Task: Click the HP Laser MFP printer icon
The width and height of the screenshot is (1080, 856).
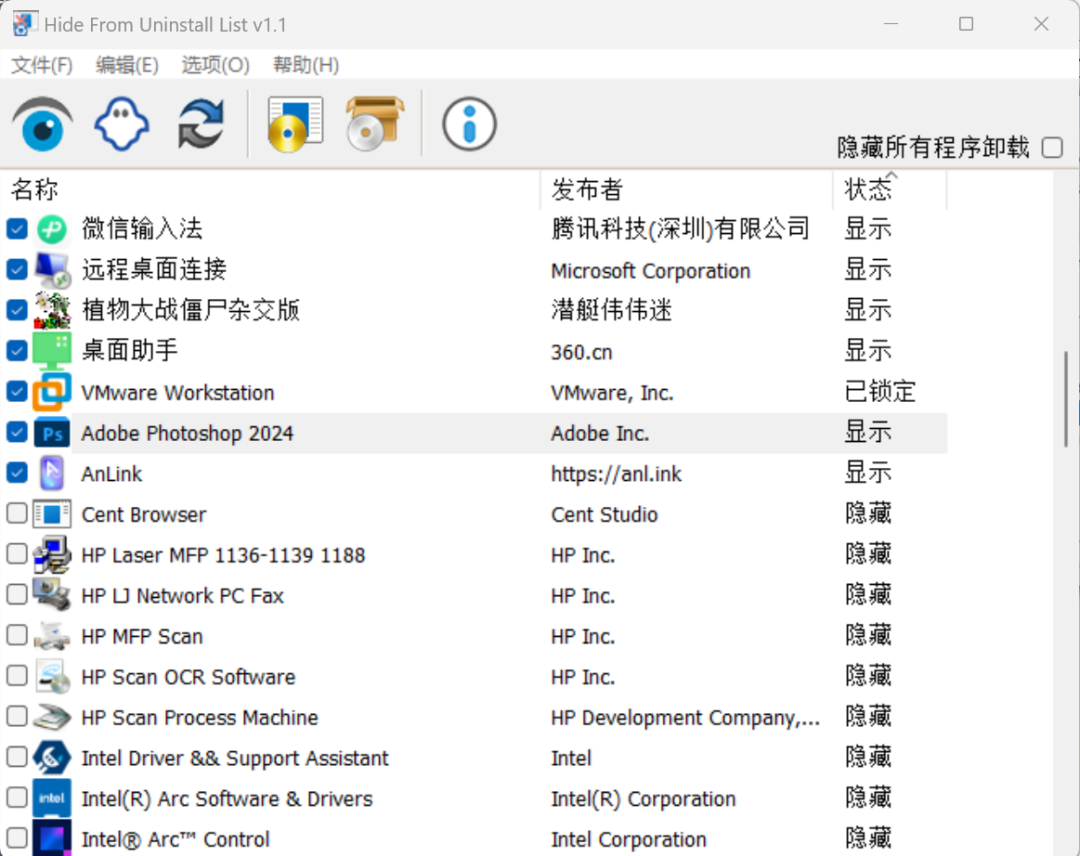Action: tap(52, 555)
